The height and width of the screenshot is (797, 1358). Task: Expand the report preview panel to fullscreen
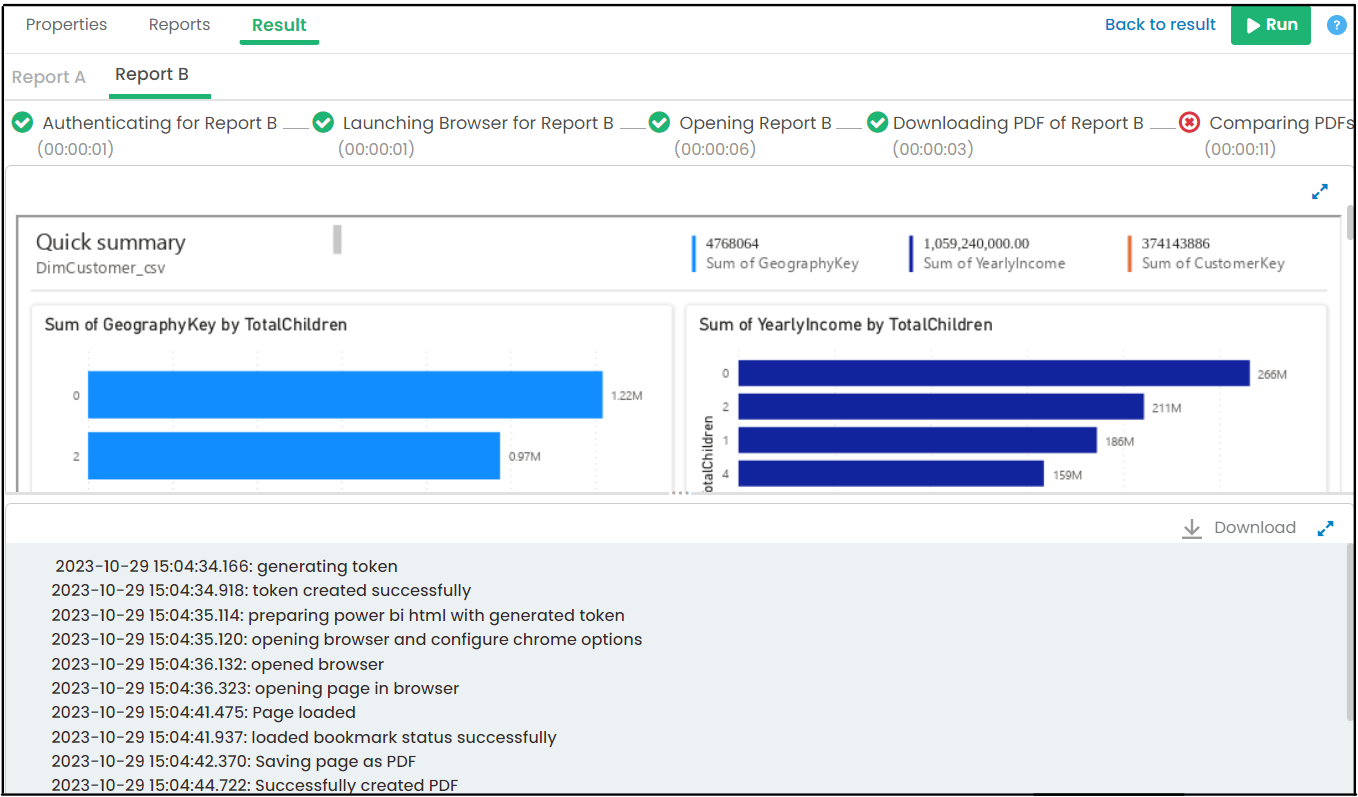coord(1320,191)
